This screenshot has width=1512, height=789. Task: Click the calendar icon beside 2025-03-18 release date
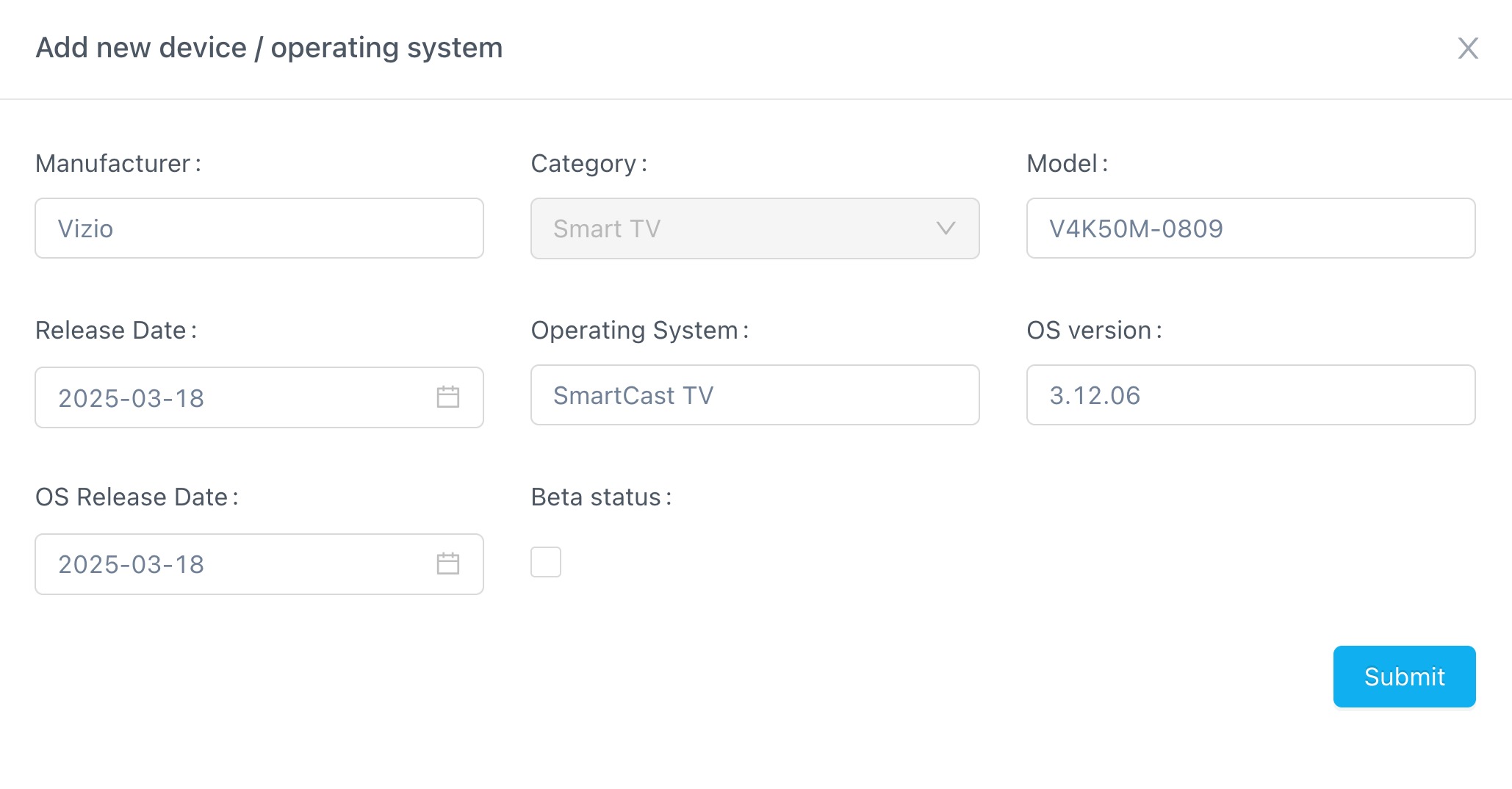coord(447,397)
